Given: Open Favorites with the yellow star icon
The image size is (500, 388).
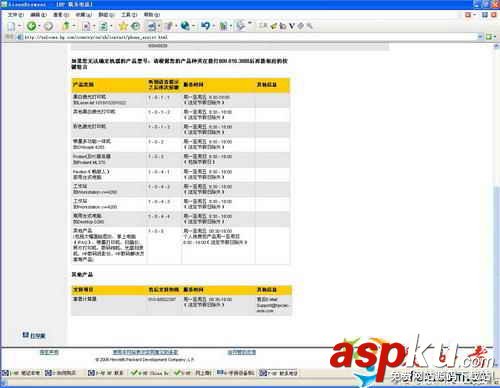Looking at the screenshot, I should pos(123,26).
